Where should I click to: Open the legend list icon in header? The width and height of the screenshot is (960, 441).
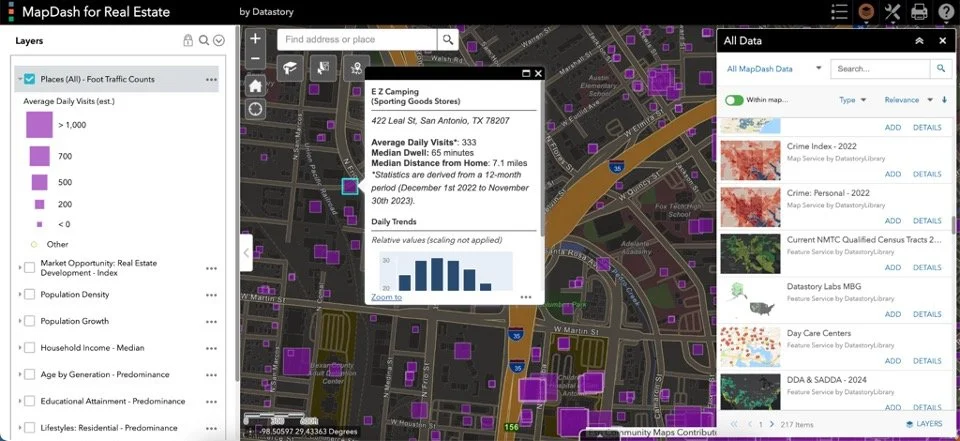(839, 12)
